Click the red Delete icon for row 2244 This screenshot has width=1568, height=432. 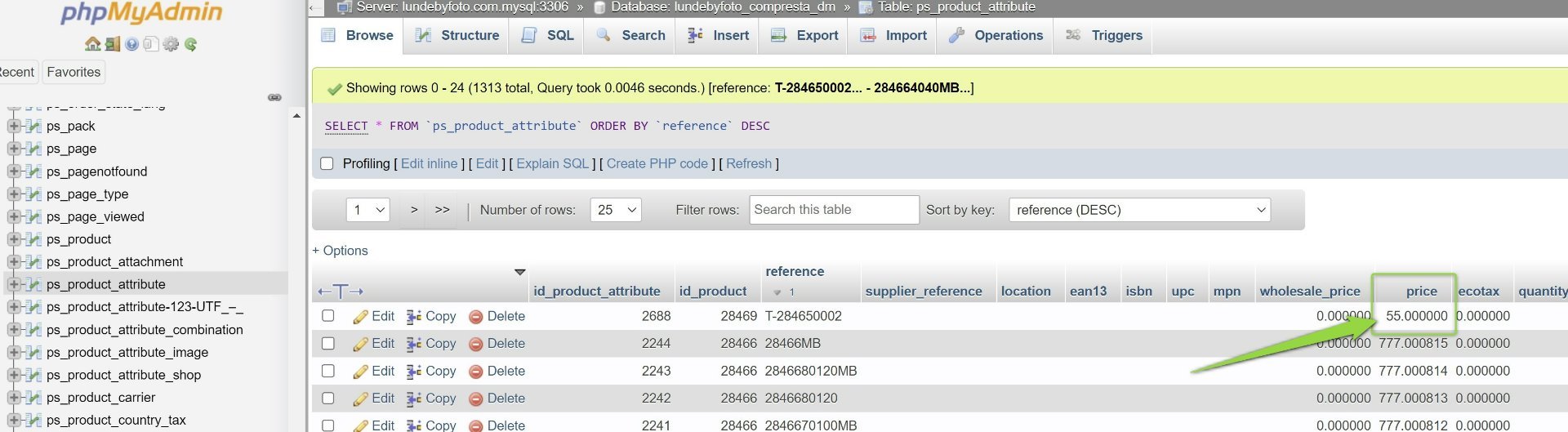point(475,344)
